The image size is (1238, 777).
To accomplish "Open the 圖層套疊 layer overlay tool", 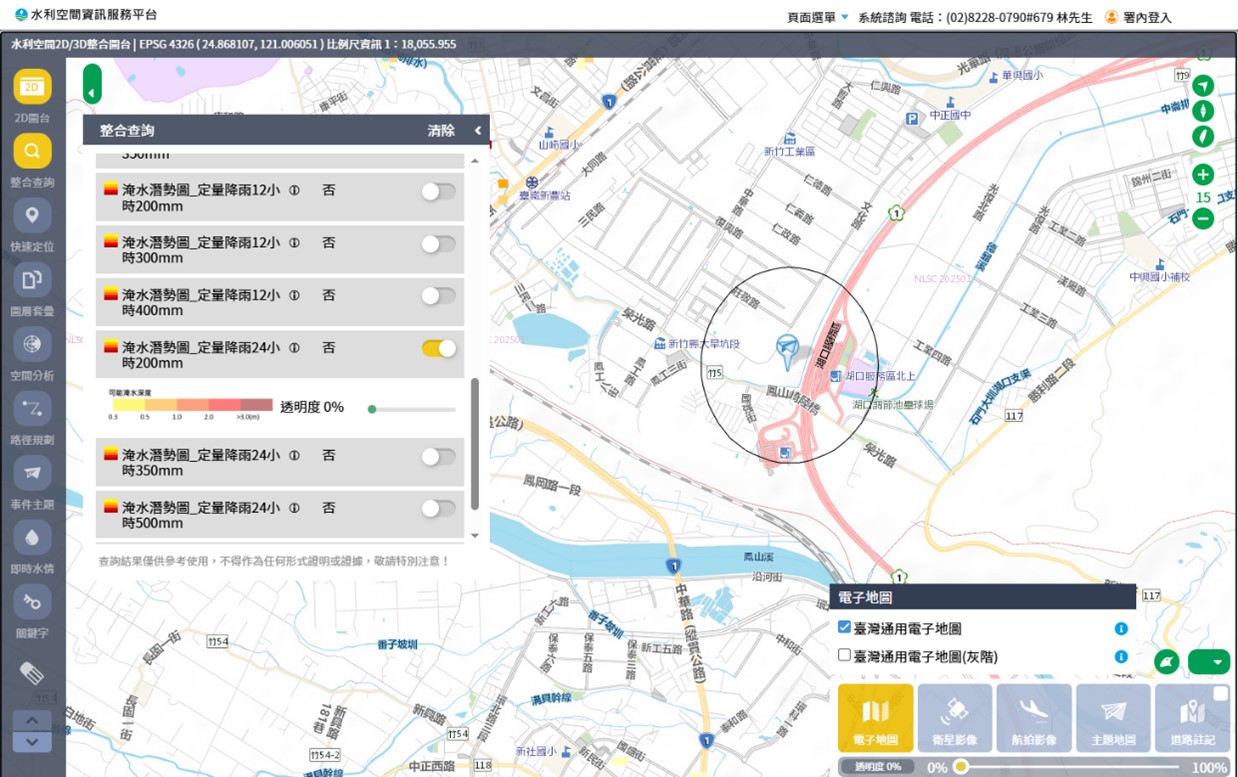I will pos(32,280).
